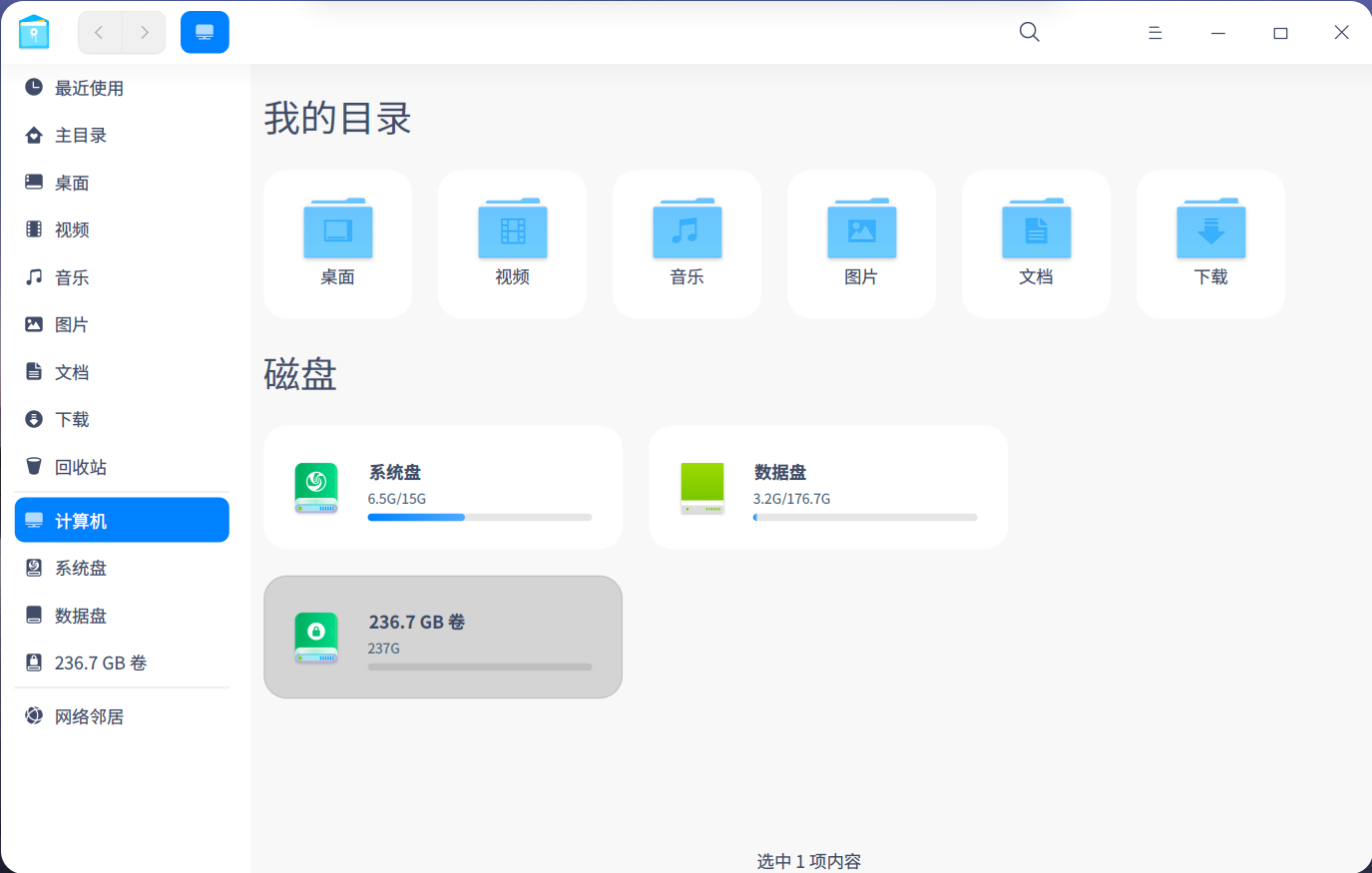Open the title bar main menu icon
Viewport: 1372px width, 873px height.
point(1155,33)
